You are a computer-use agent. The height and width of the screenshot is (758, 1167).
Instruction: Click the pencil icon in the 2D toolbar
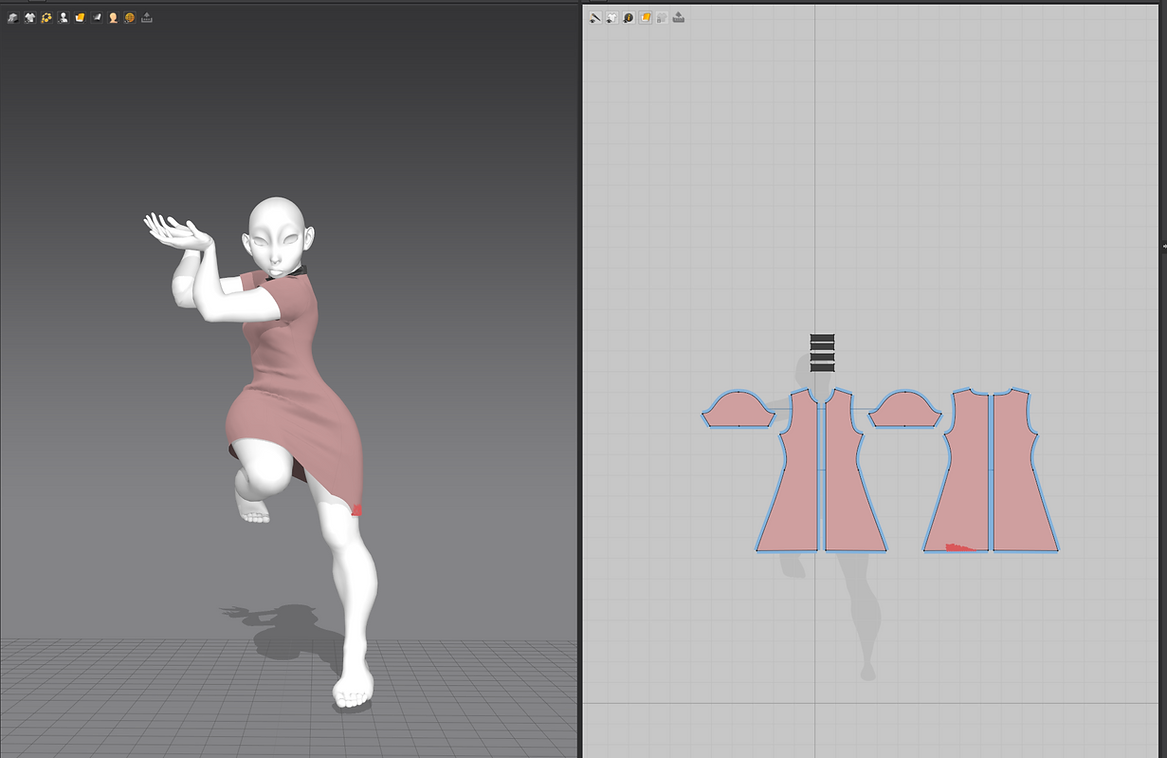point(595,18)
